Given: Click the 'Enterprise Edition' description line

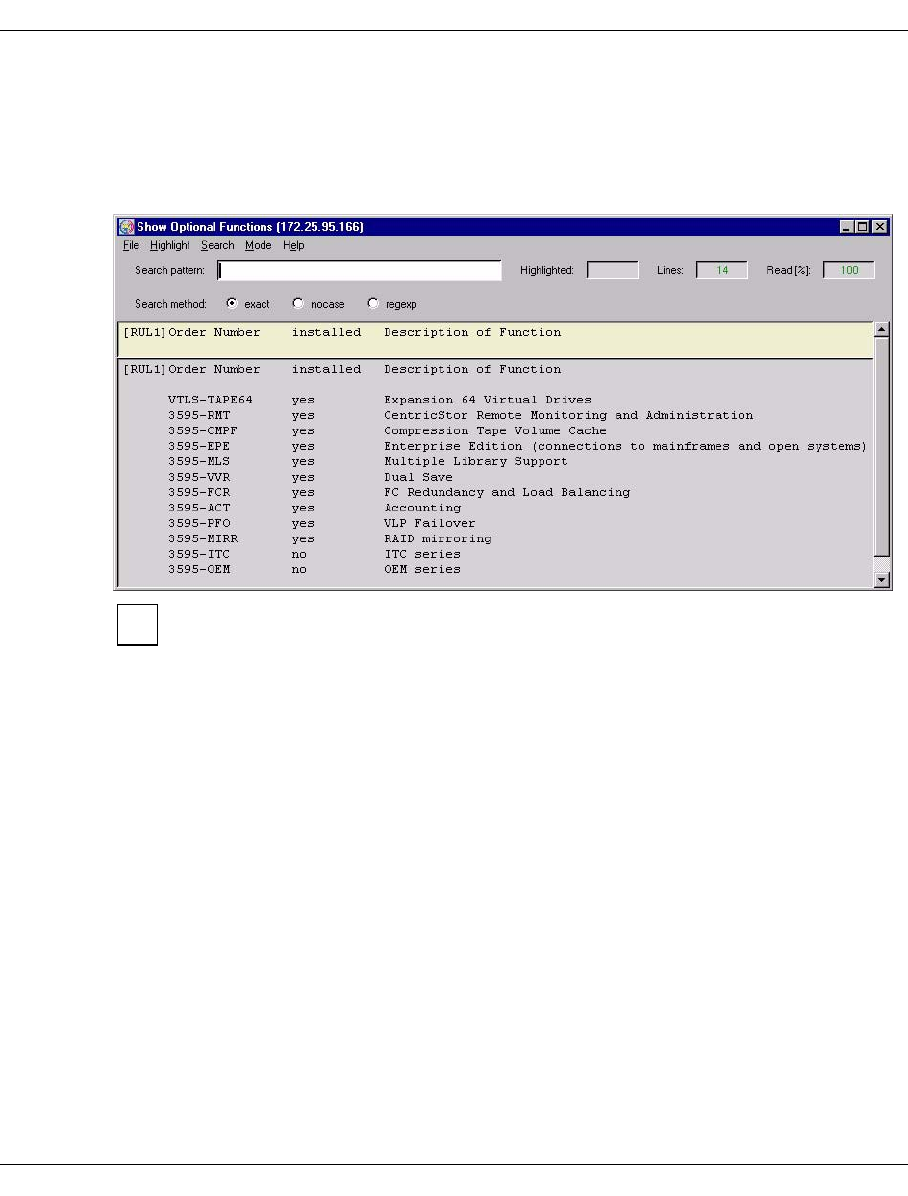Looking at the screenshot, I should point(626,446).
